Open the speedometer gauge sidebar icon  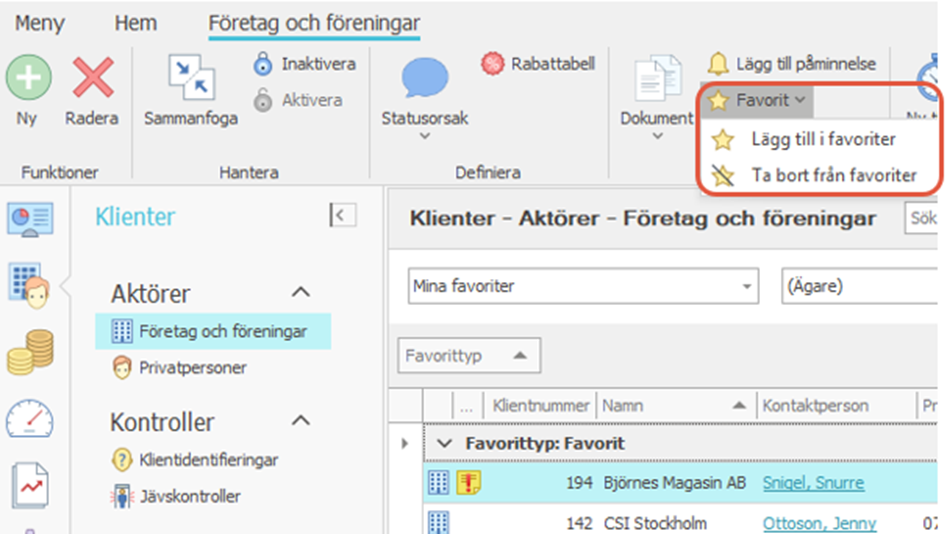(x=30, y=418)
